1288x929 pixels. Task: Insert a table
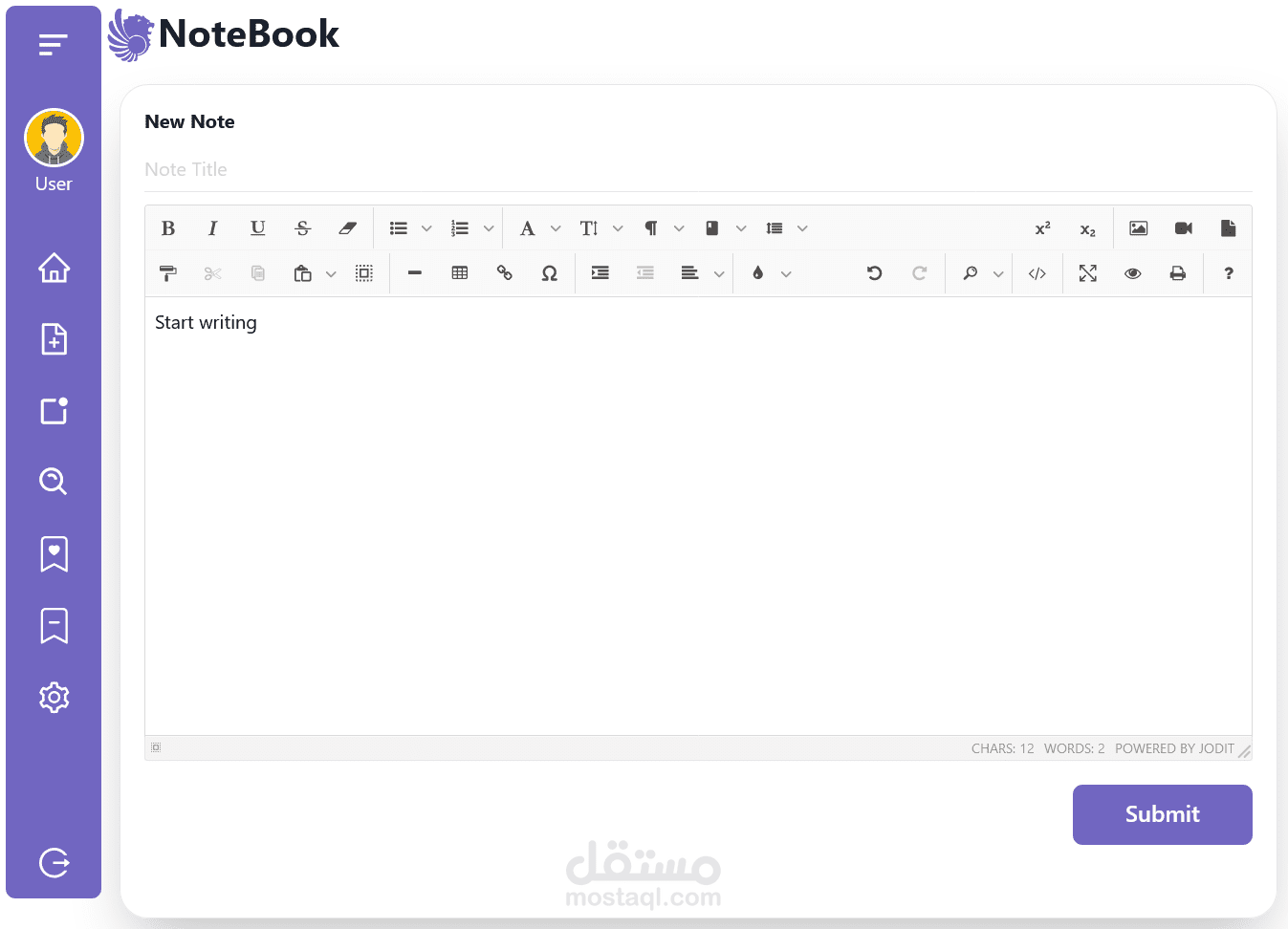(x=460, y=273)
